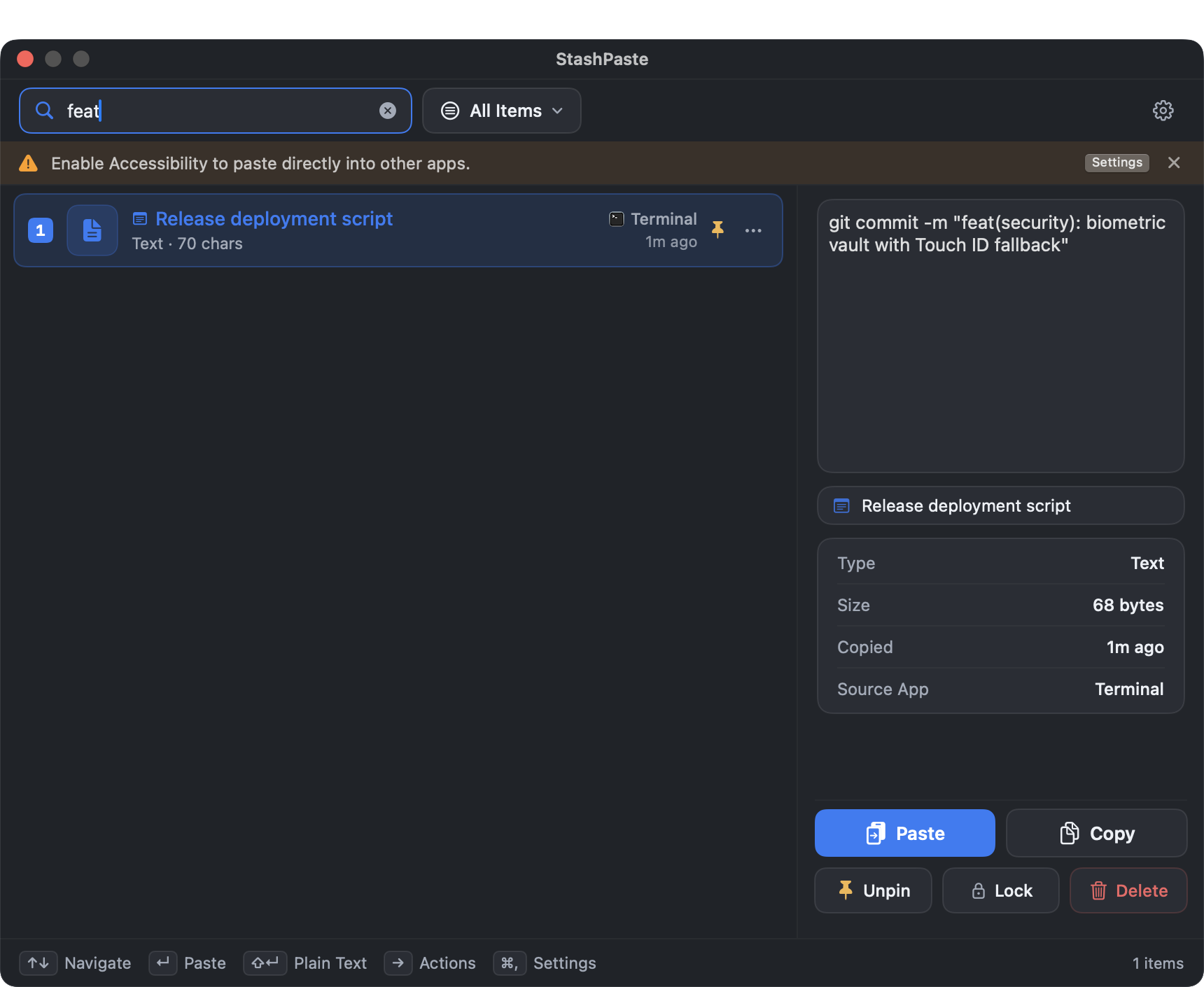1204x987 pixels.
Task: Click the Command-comma Settings key hint
Action: point(510,963)
